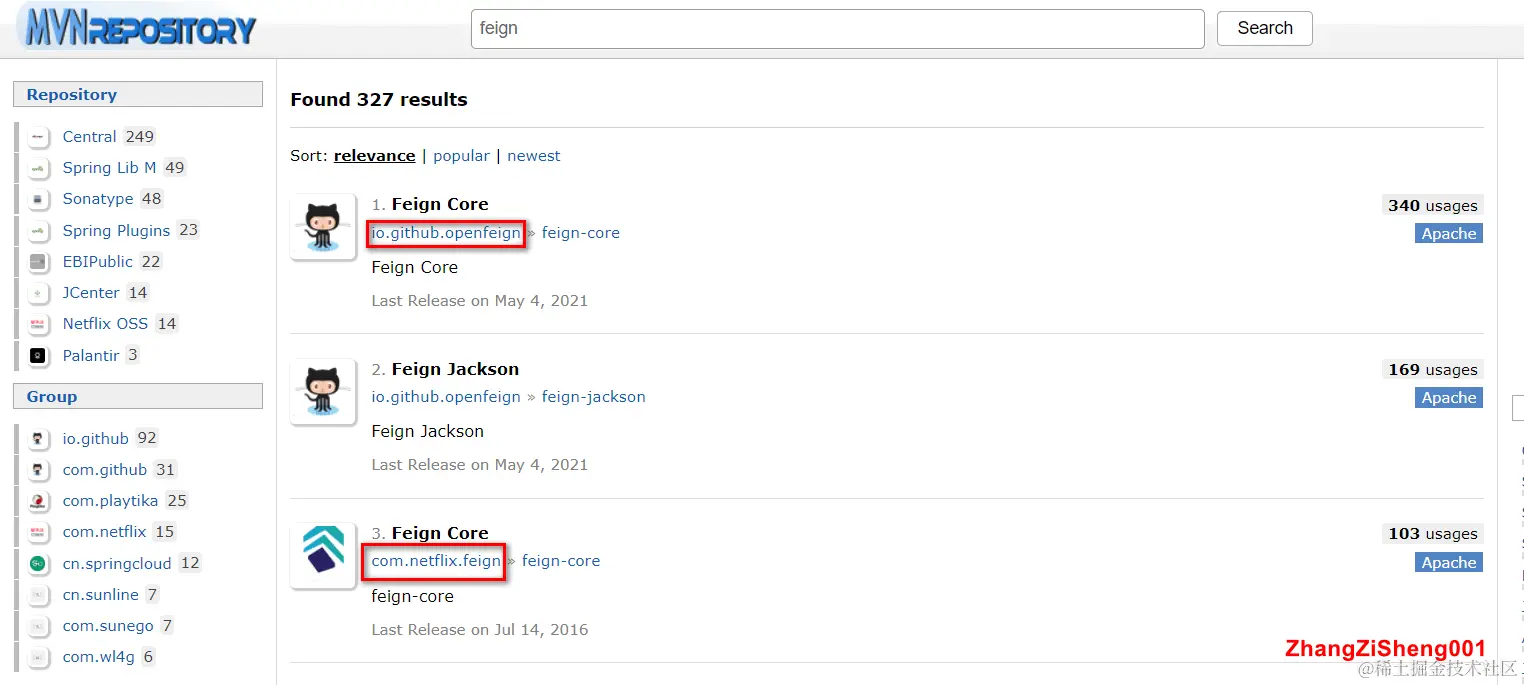
Task: Click the Repository section header
Action: coord(138,94)
